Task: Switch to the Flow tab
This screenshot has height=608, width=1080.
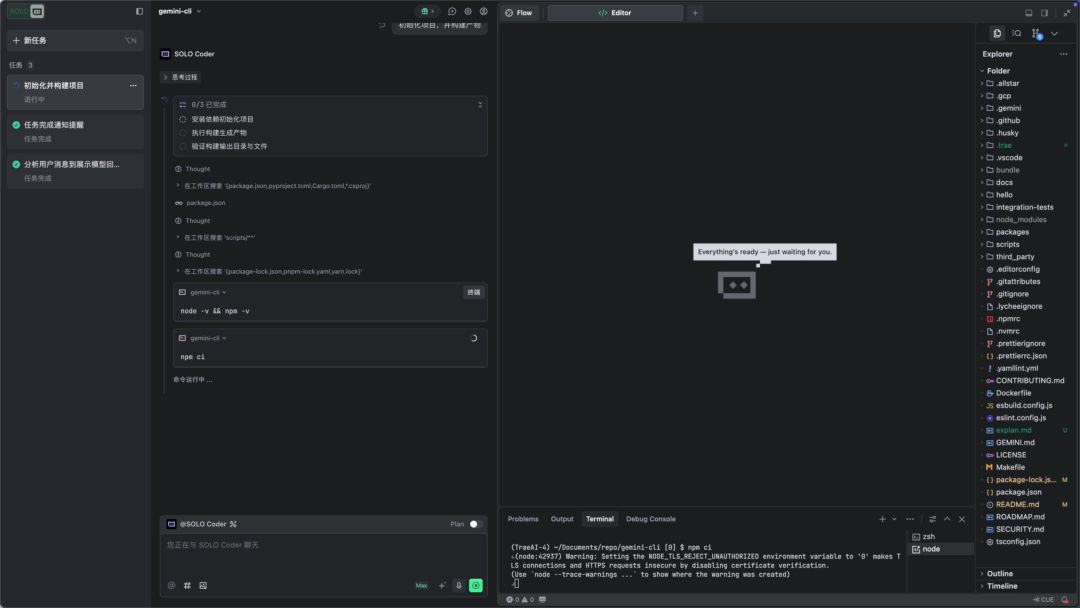Action: click(x=519, y=12)
